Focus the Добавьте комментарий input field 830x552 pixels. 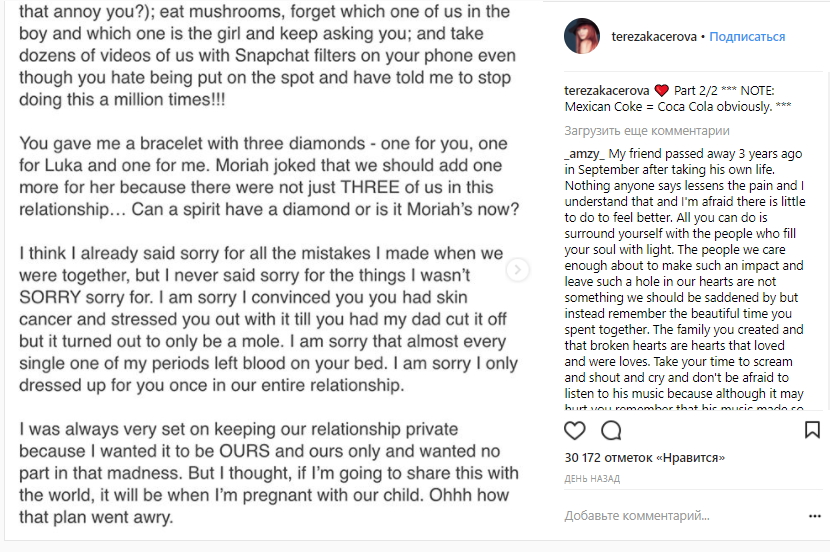tap(680, 516)
